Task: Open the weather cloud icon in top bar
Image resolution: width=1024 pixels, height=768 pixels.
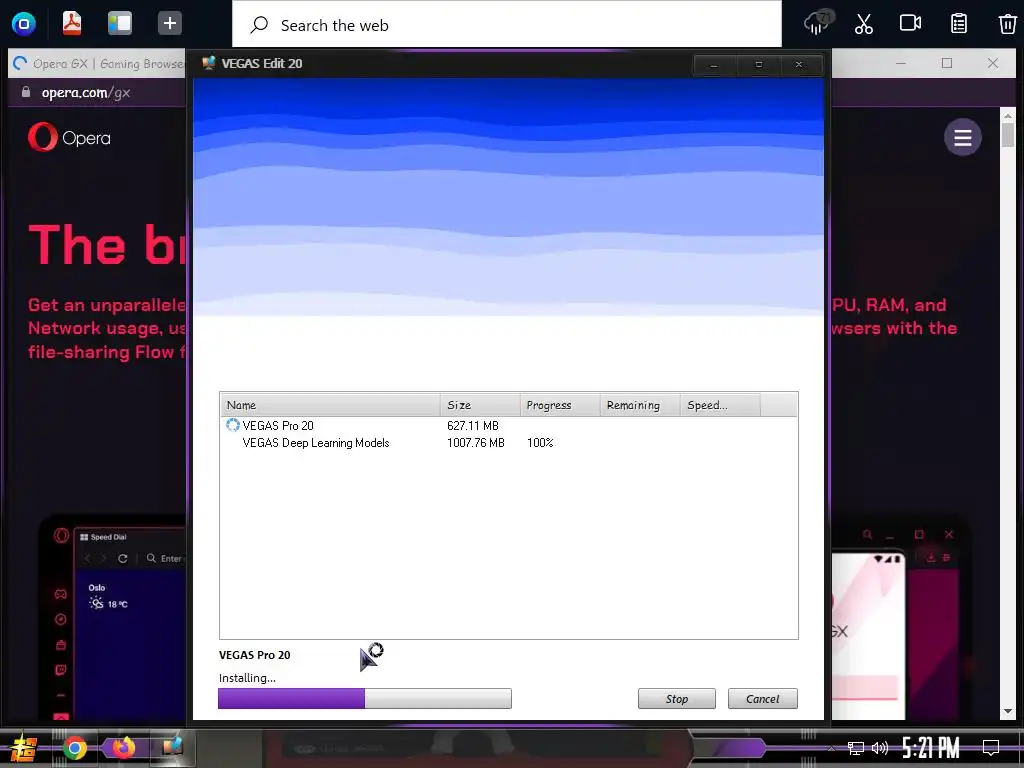Action: pos(818,24)
